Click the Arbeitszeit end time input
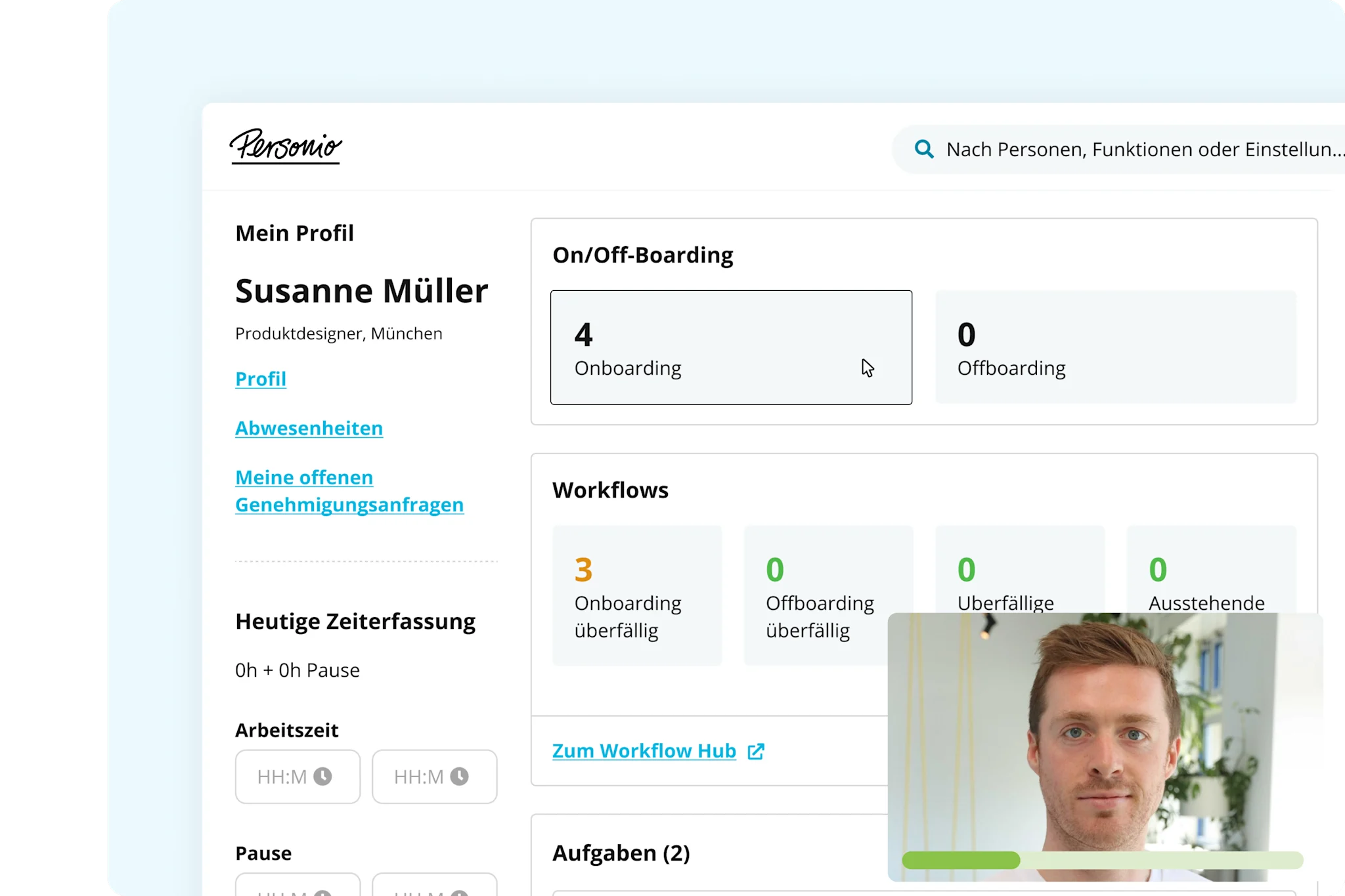The height and width of the screenshot is (896, 1345). [419, 777]
